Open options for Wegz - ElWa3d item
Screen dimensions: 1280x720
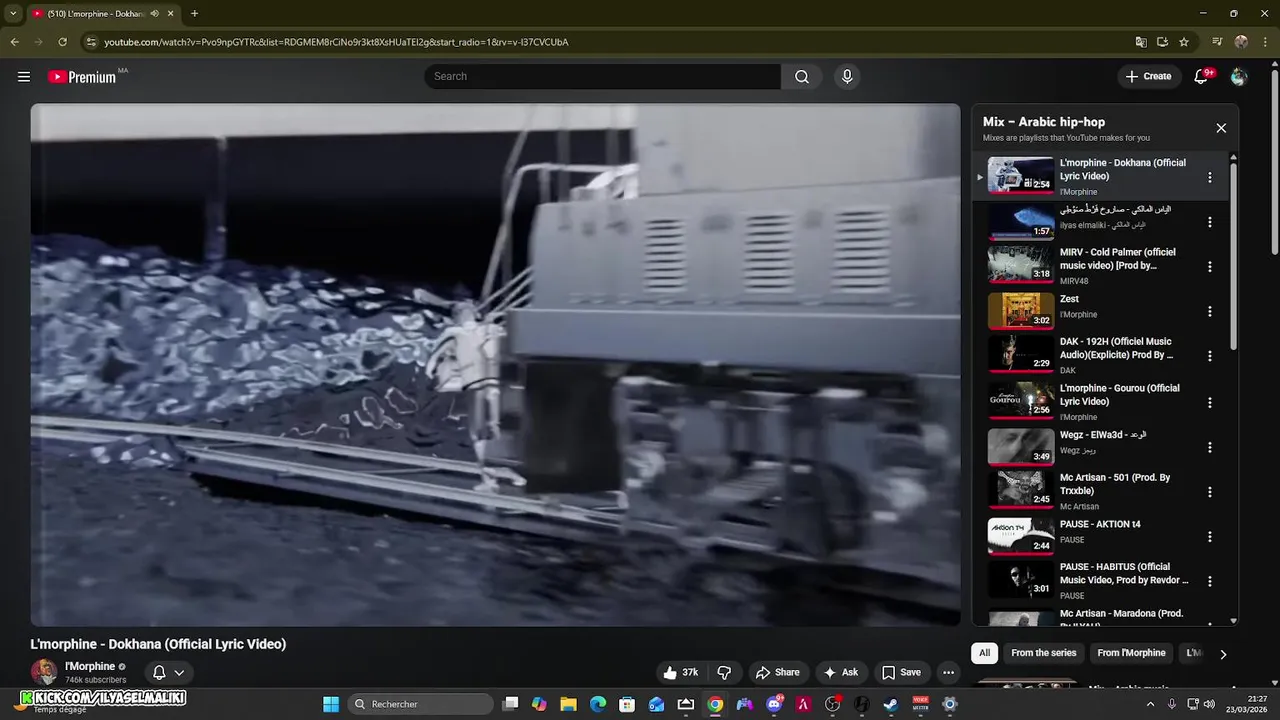tap(1209, 448)
